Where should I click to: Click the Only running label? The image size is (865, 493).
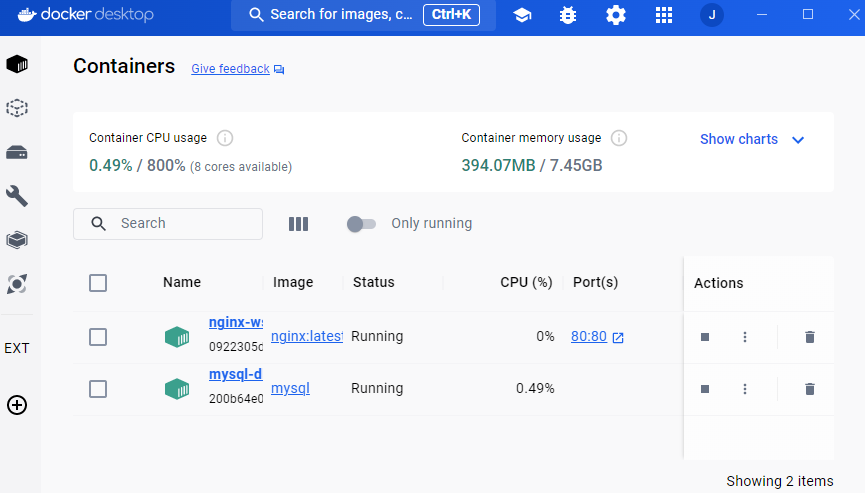(431, 223)
